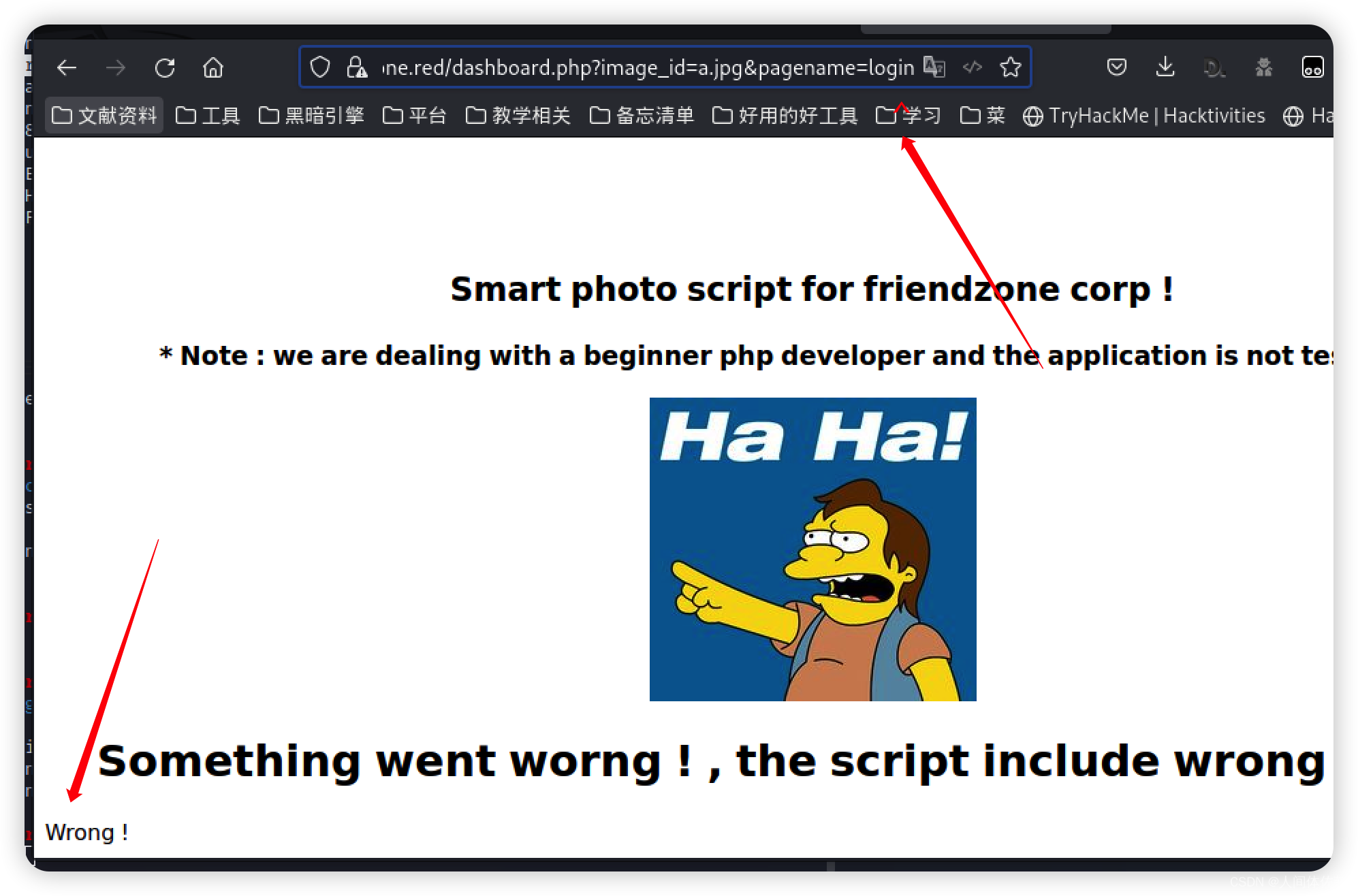Click the beginner php developer note text
The height and width of the screenshot is (896, 1358).
click(x=746, y=355)
